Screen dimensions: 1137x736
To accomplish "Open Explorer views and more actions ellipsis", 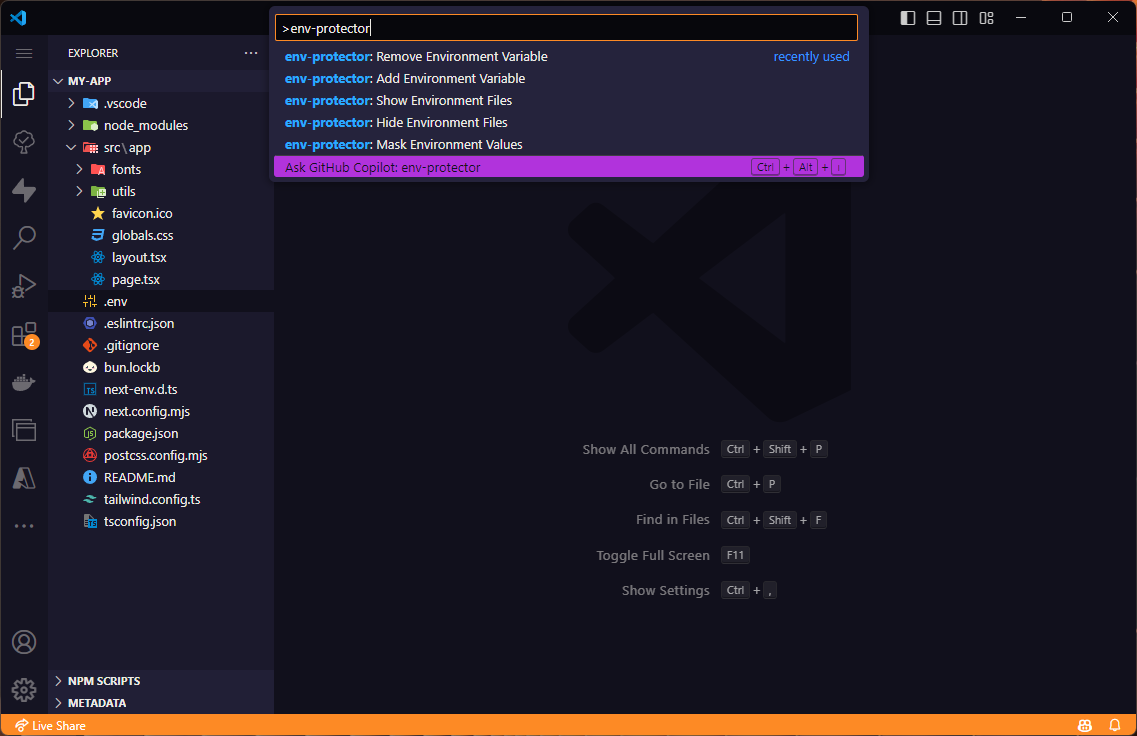I will 251,53.
